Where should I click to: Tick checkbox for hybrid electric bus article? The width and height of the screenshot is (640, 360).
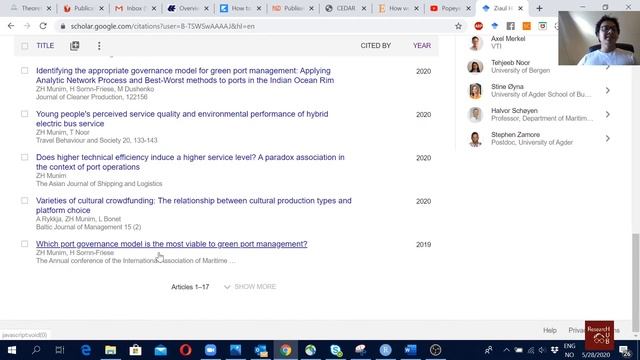(x=24, y=114)
